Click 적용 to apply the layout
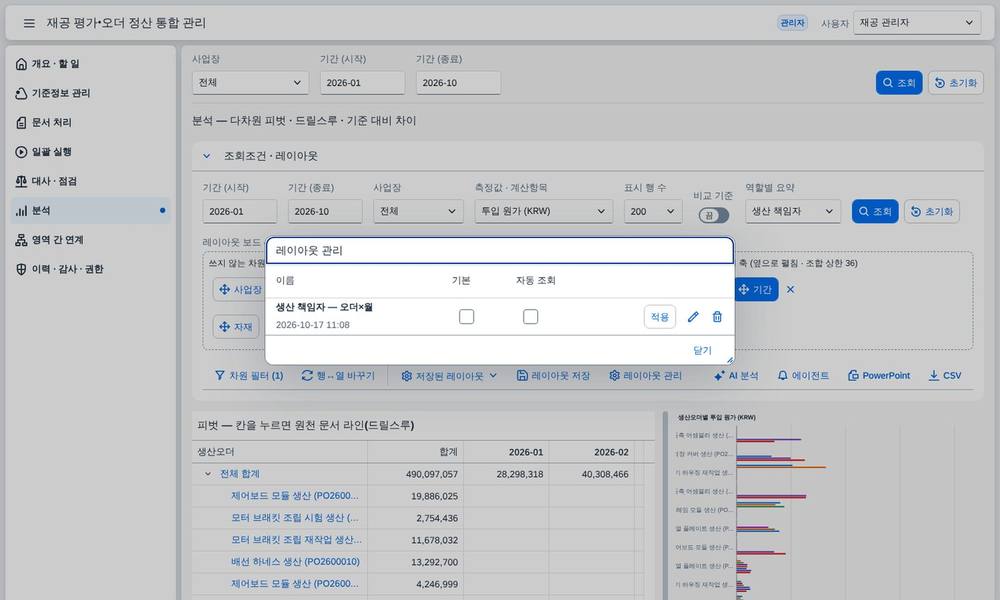 tap(659, 317)
